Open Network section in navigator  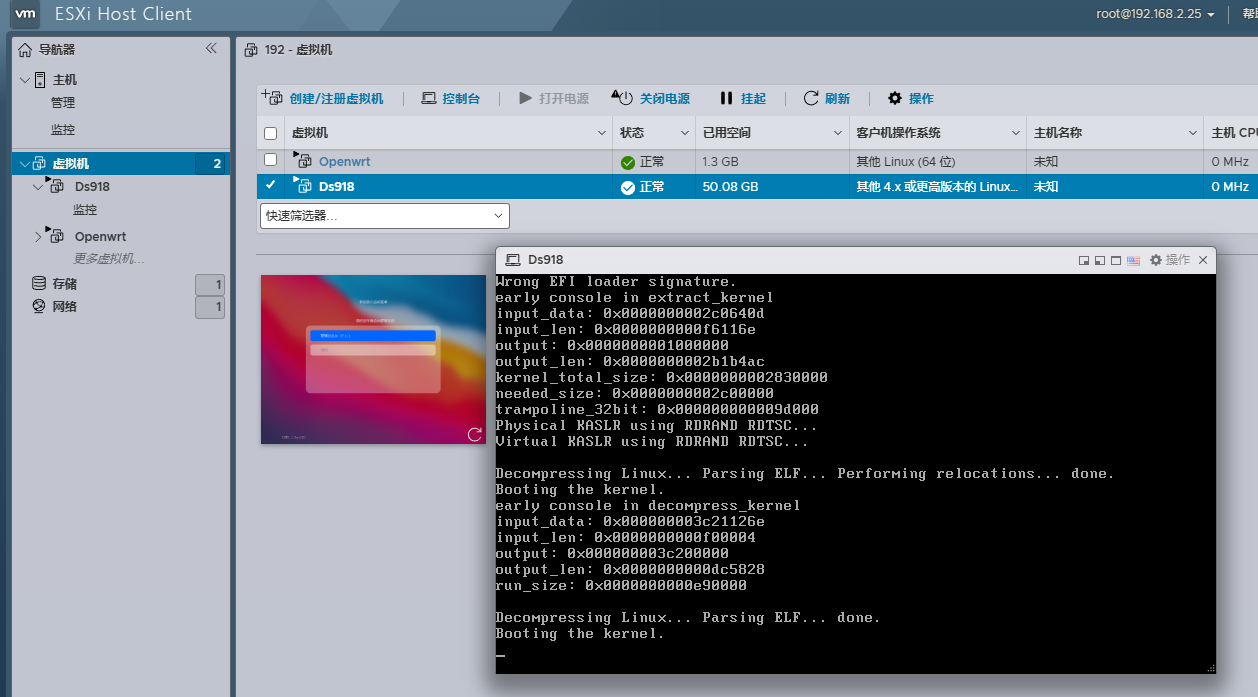pos(65,306)
